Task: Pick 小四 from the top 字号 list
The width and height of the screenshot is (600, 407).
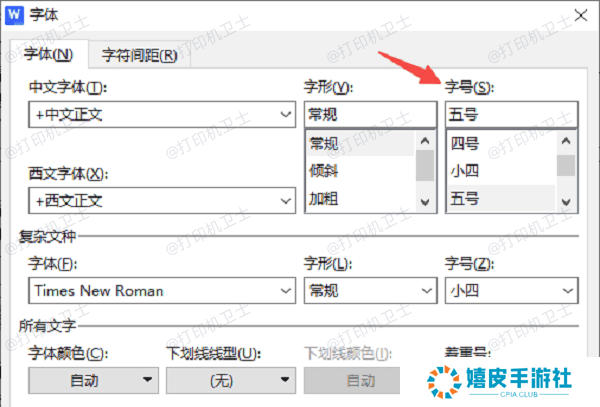Action: 500,170
